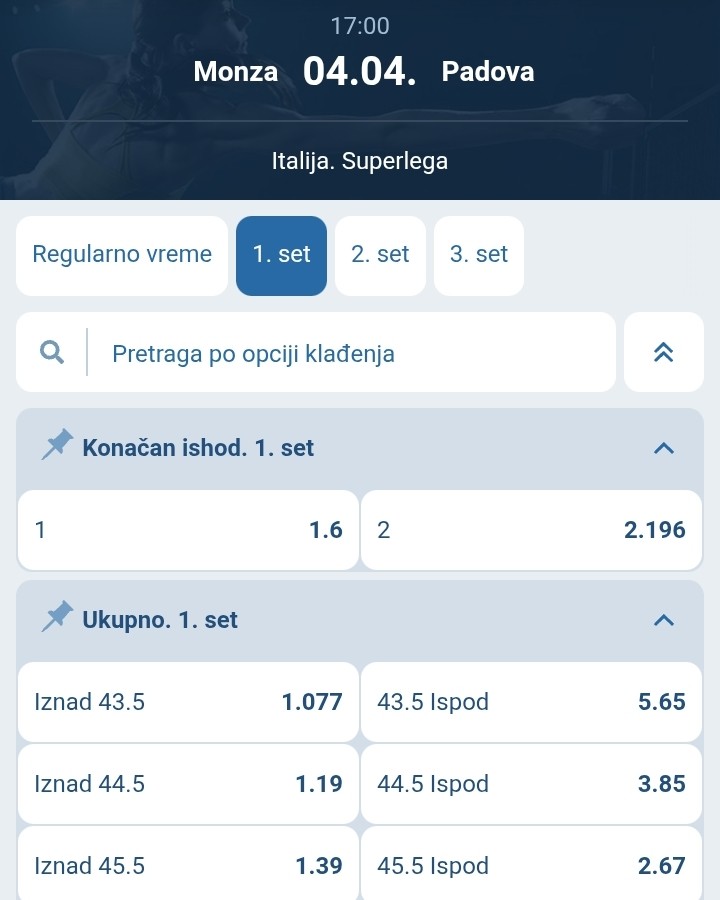Select 43.5 Ispod at odds 5.65
720x900 pixels.
(x=531, y=702)
